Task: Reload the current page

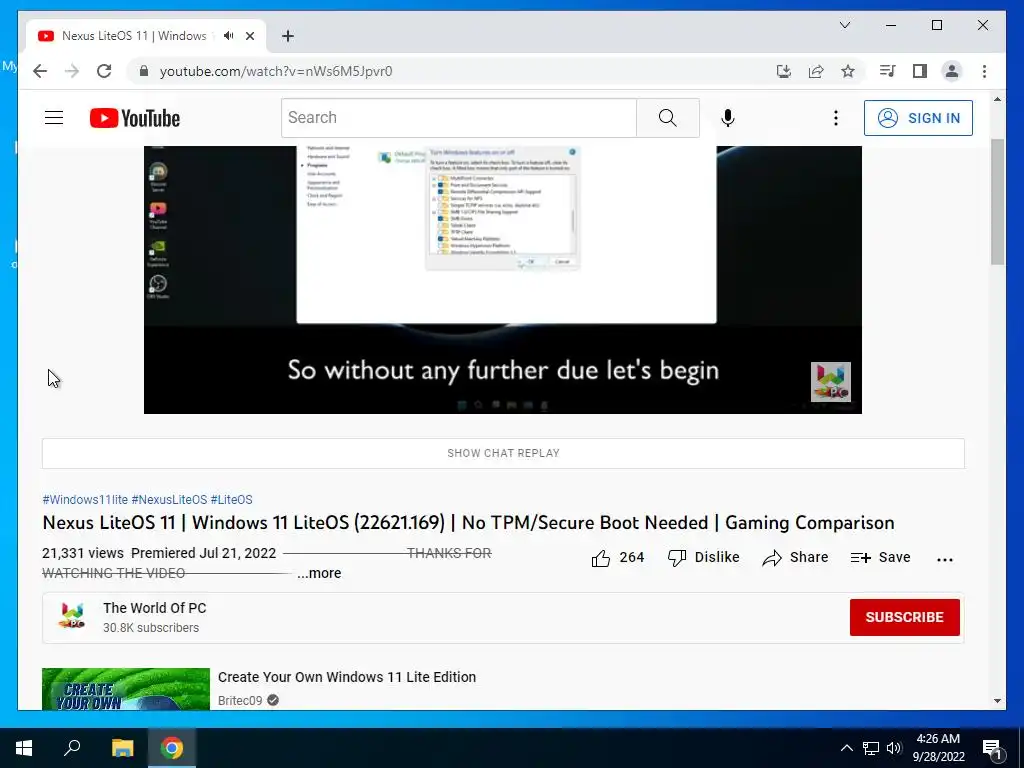Action: (x=104, y=71)
